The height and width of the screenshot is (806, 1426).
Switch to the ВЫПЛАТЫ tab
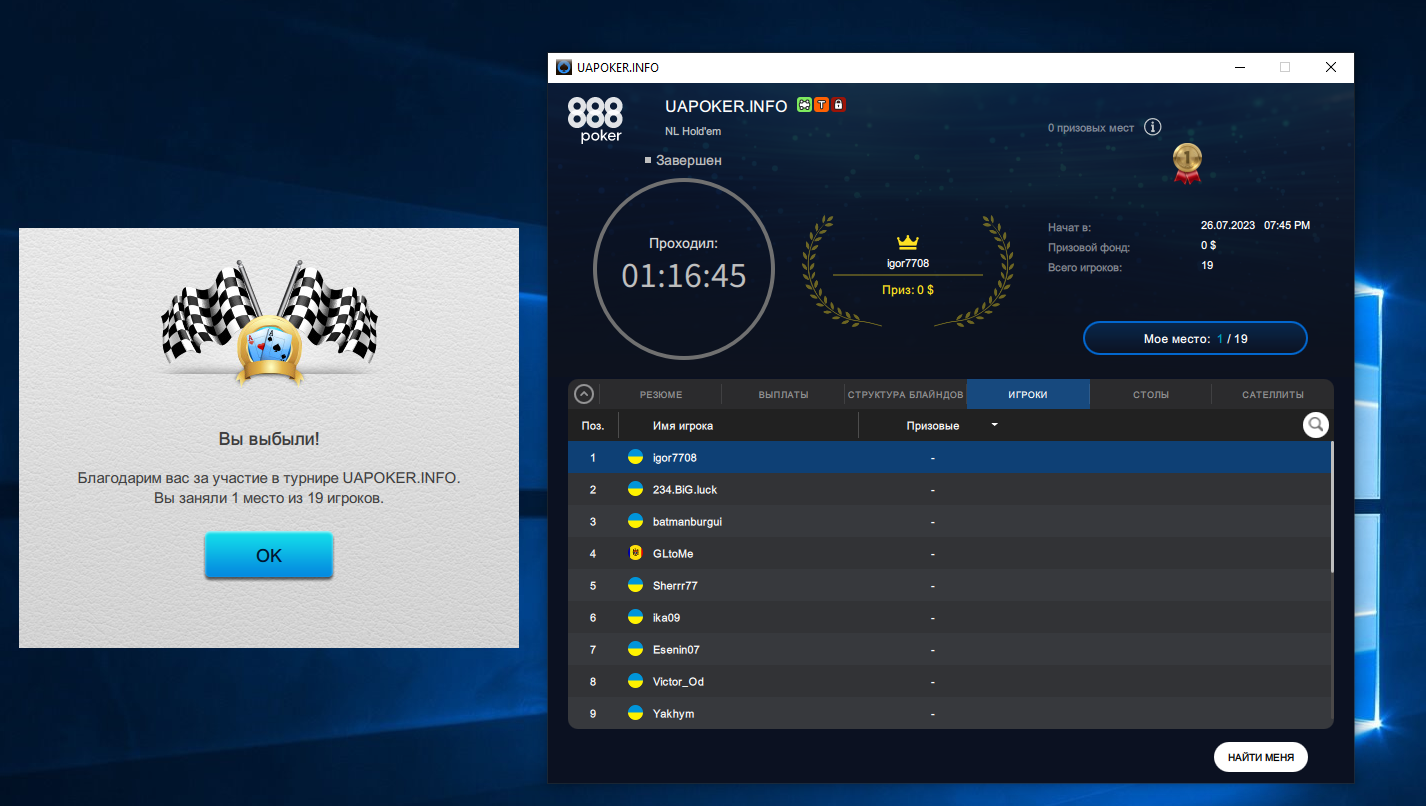[783, 394]
